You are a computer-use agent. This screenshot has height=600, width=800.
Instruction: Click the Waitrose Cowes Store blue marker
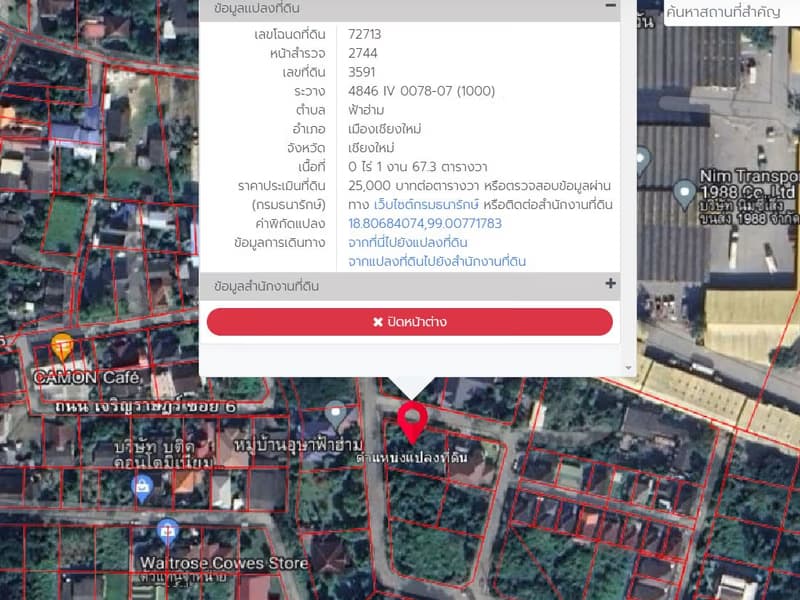167,533
